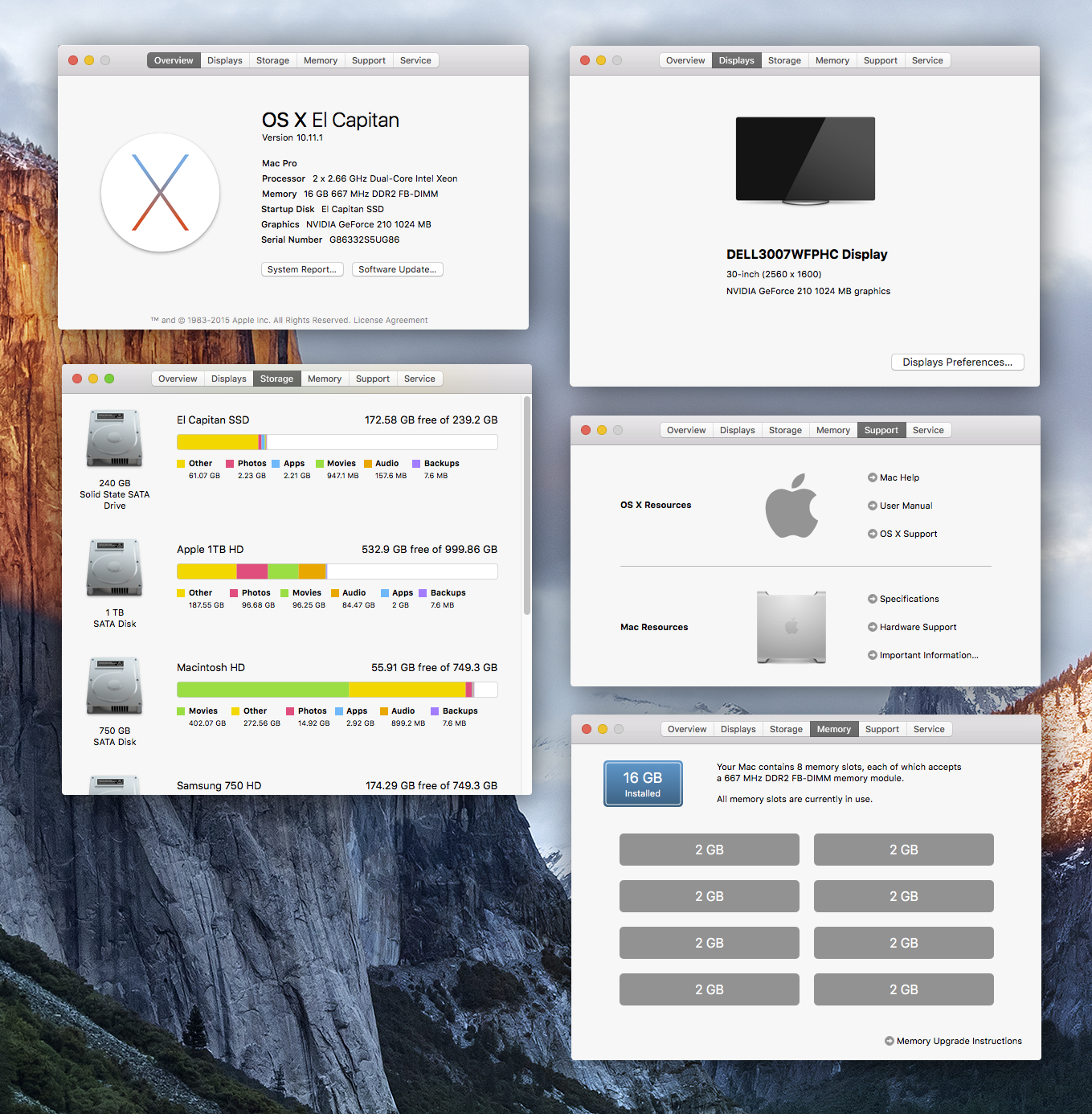Click the 'Version 10.11.1' text
This screenshot has width=1092, height=1114.
(292, 137)
